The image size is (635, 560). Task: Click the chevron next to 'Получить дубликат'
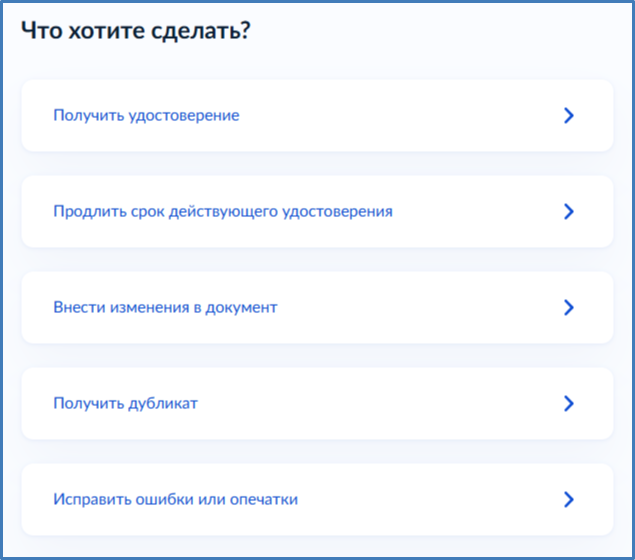coord(568,404)
